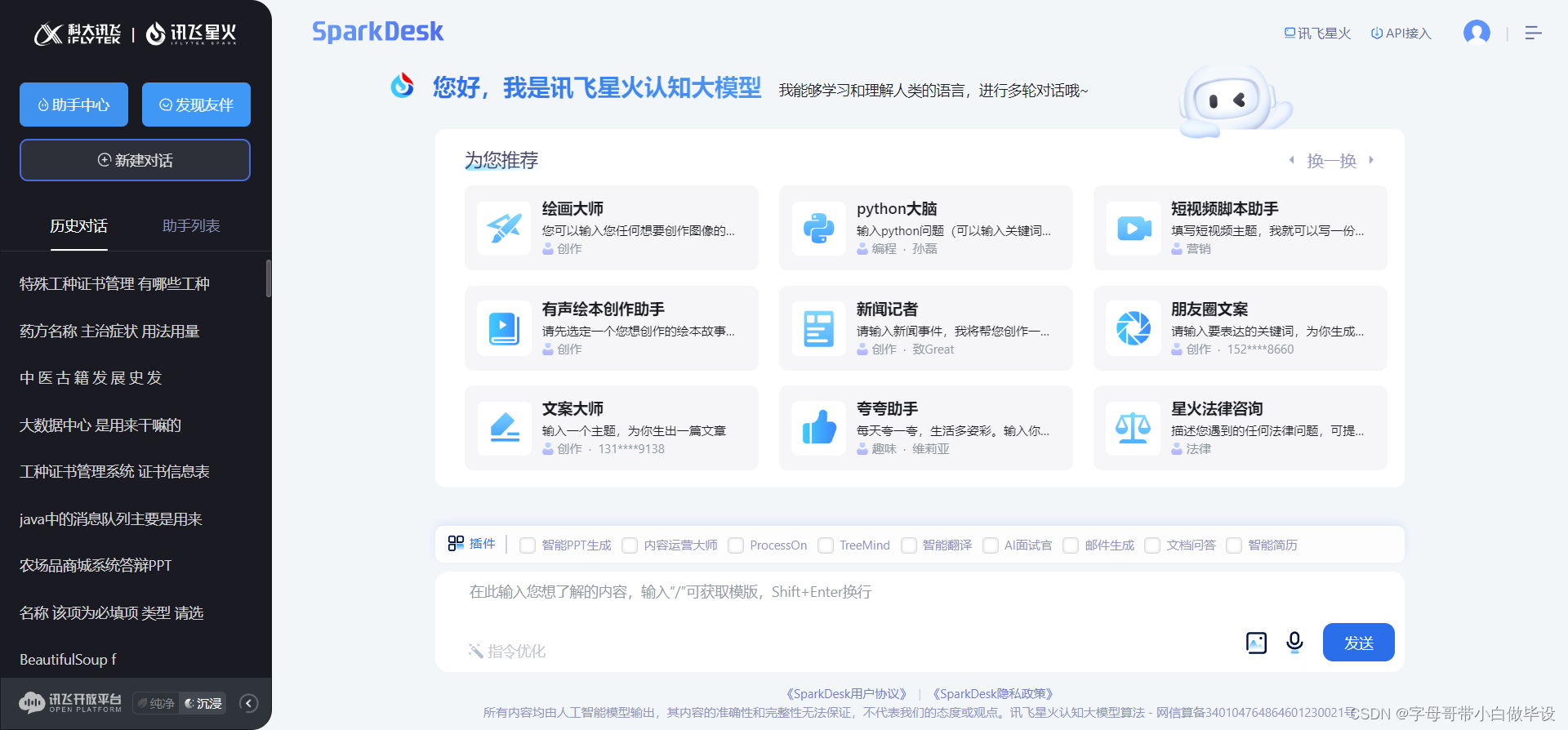This screenshot has width=1568, height=730.
Task: Toggle the ProcessOn plugin checkbox
Action: click(736, 545)
